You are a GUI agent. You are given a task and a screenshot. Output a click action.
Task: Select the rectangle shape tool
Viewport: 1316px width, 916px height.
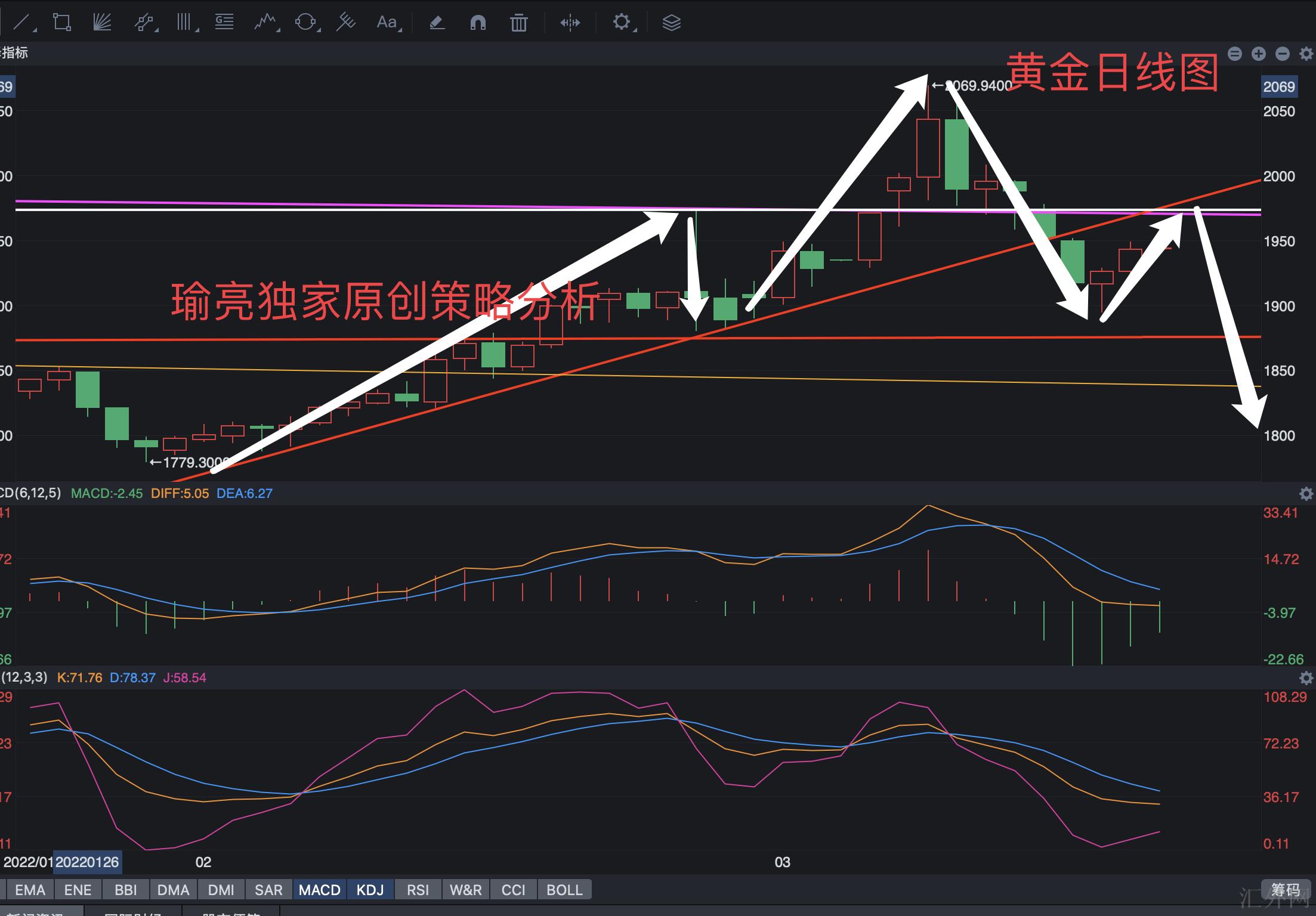[61, 23]
